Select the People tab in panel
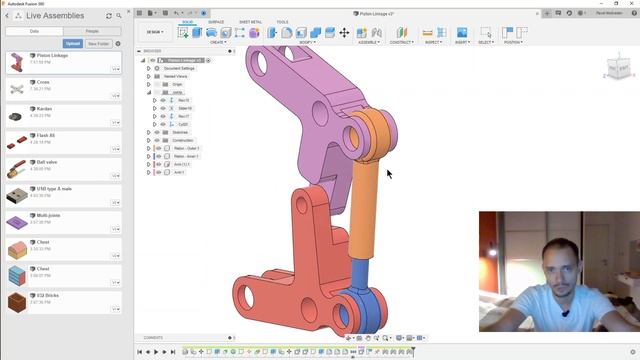The image size is (640, 360). 92,31
